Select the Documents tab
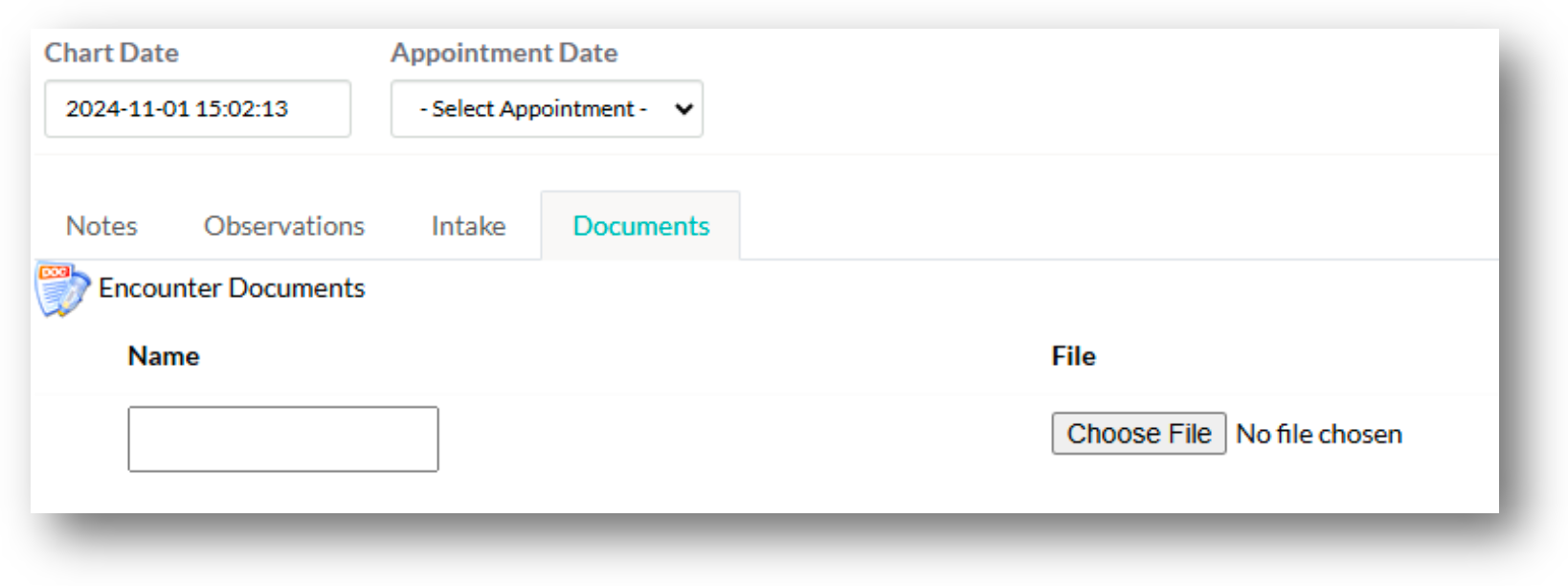The image size is (1568, 586). point(640,226)
